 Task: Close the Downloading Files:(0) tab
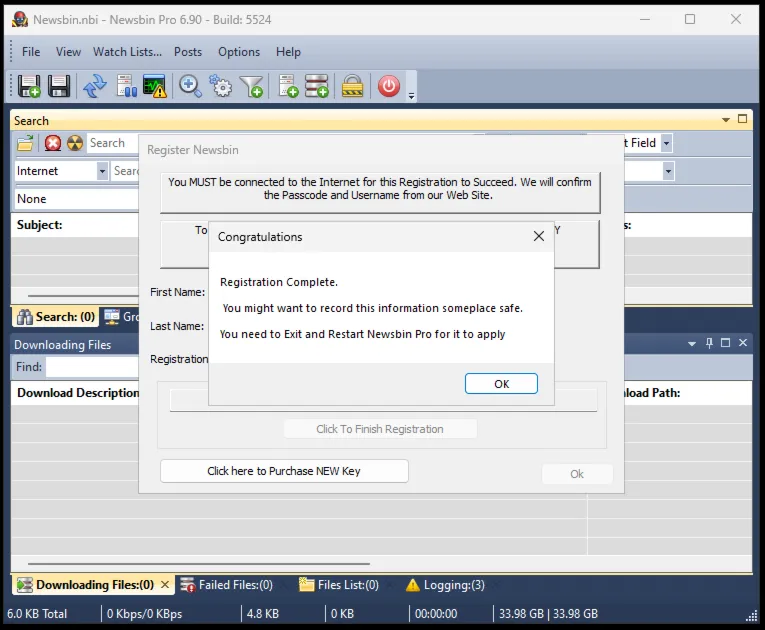(x=165, y=584)
